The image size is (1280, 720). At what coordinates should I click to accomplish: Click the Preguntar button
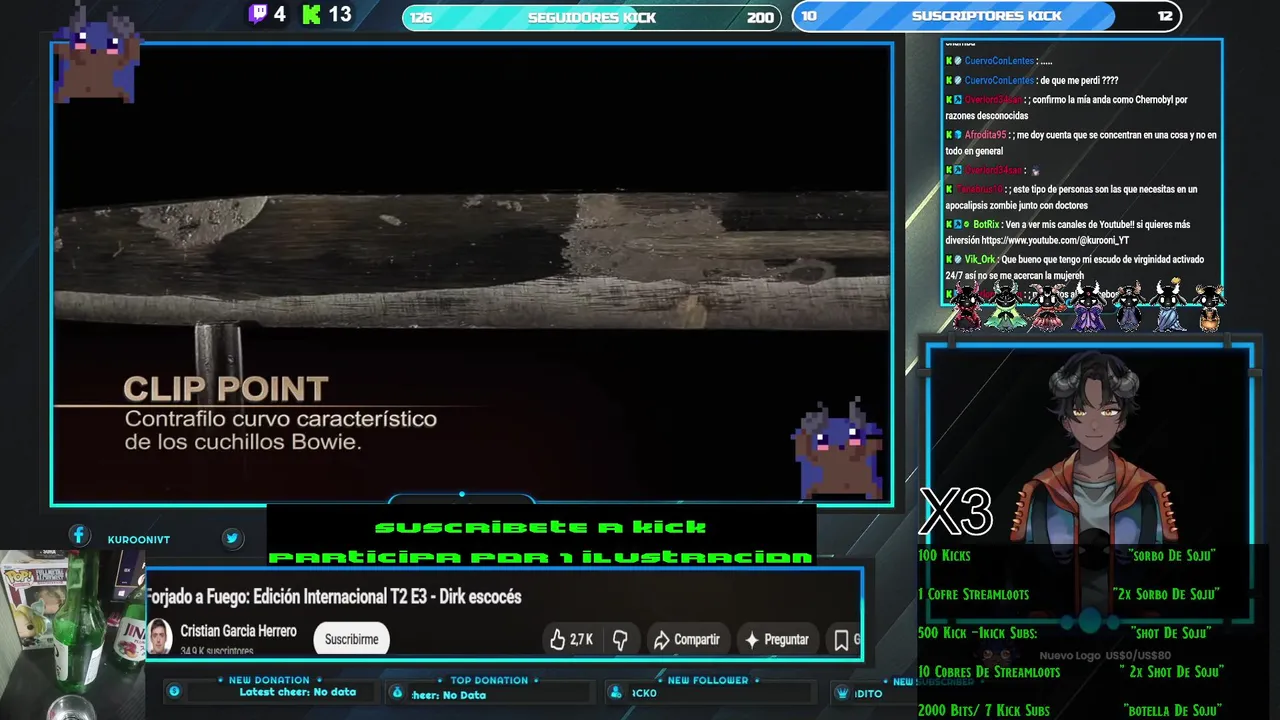click(776, 639)
